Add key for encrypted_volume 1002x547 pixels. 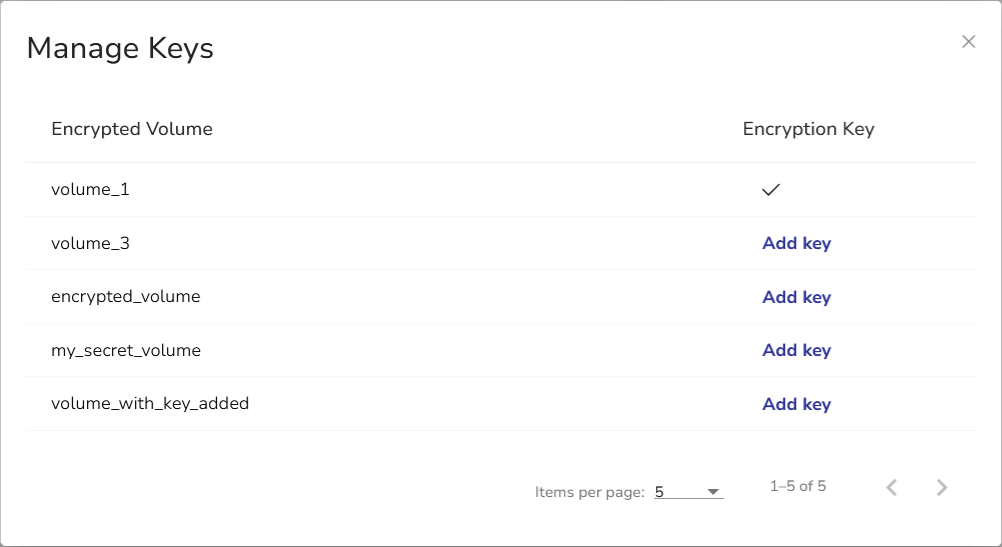796,297
